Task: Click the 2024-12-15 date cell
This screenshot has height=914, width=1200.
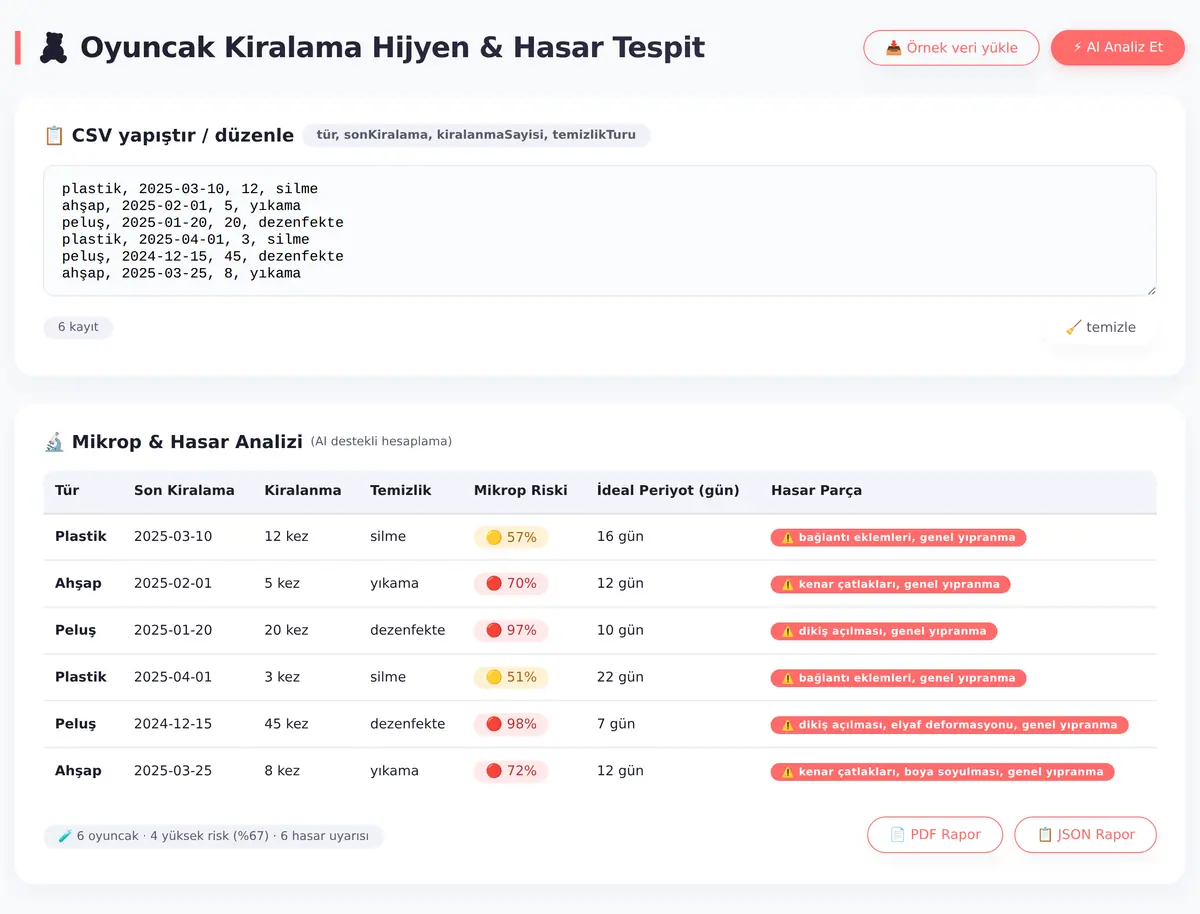Action: pos(173,724)
